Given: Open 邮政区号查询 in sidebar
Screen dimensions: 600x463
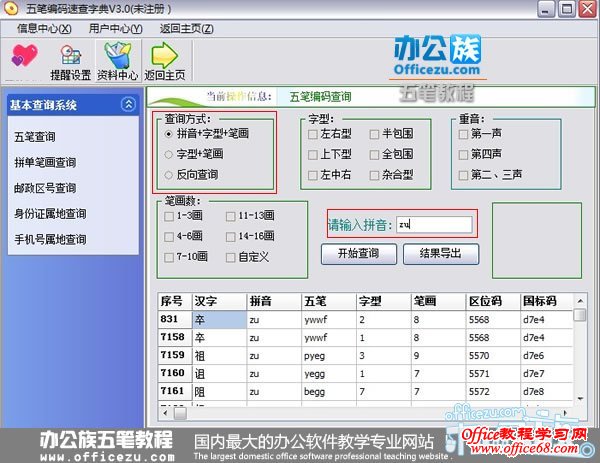Looking at the screenshot, I should coord(45,188).
